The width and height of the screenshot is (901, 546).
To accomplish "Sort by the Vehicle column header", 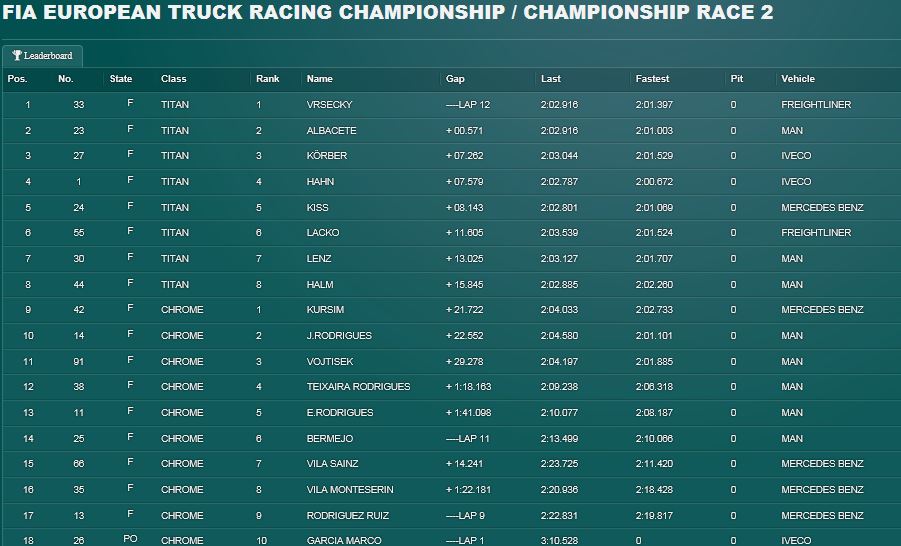I will click(798, 79).
